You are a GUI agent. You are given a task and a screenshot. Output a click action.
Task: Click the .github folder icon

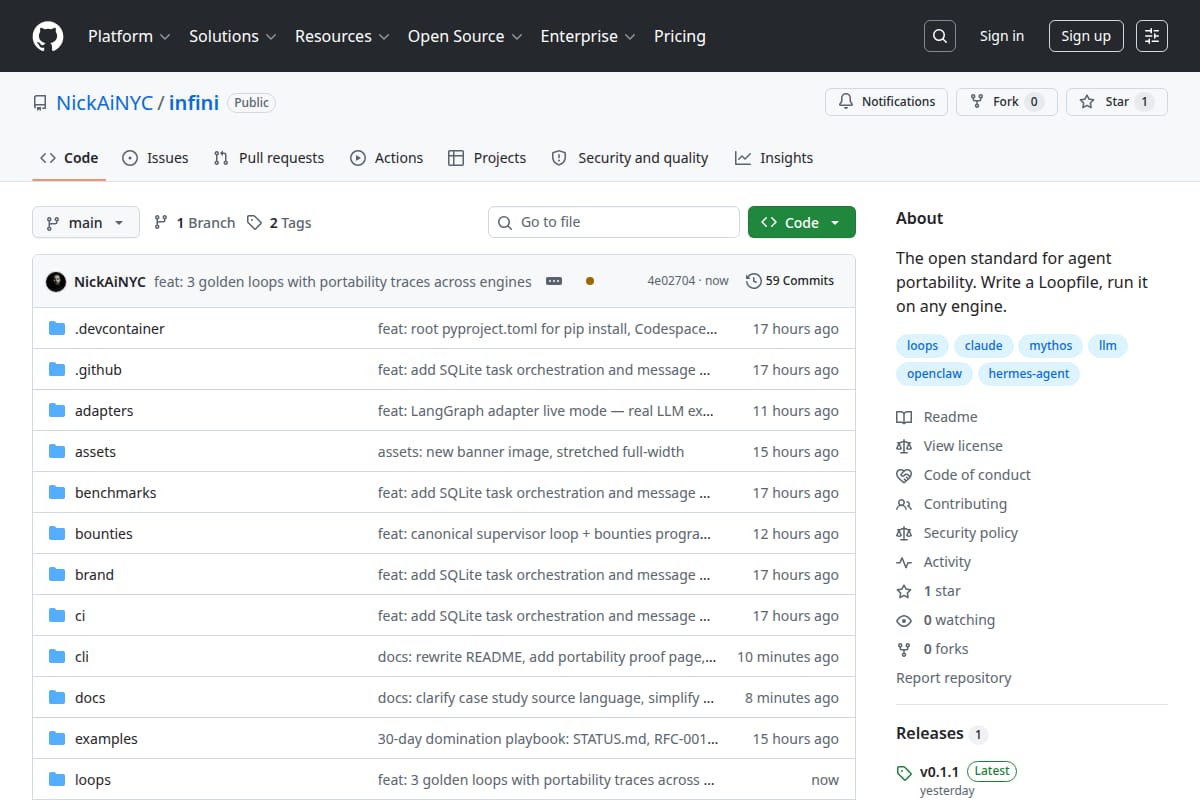57,370
